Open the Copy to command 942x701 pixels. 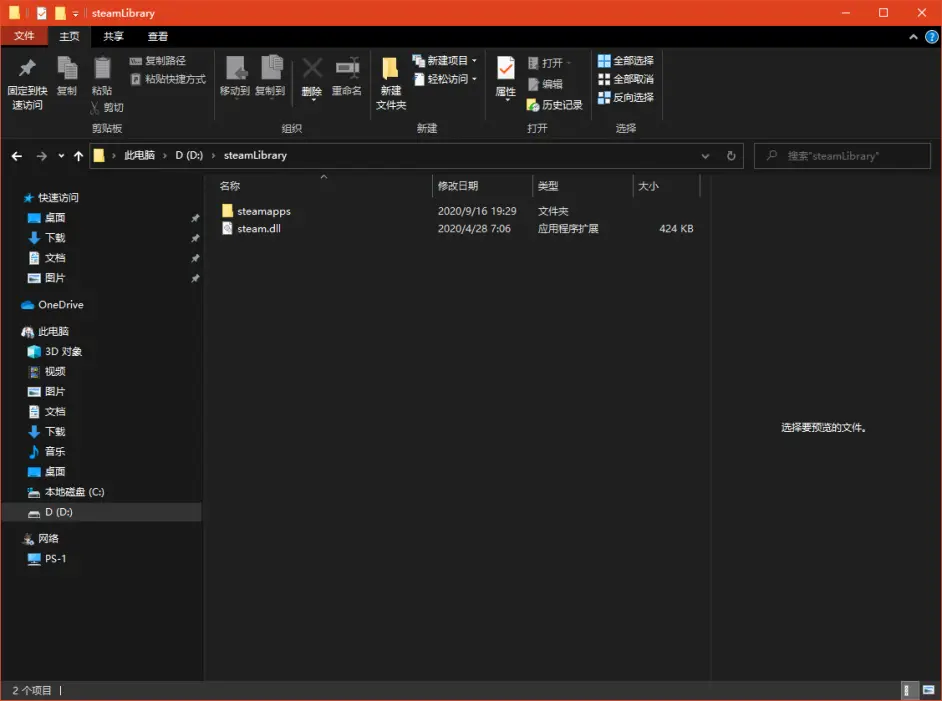point(270,76)
